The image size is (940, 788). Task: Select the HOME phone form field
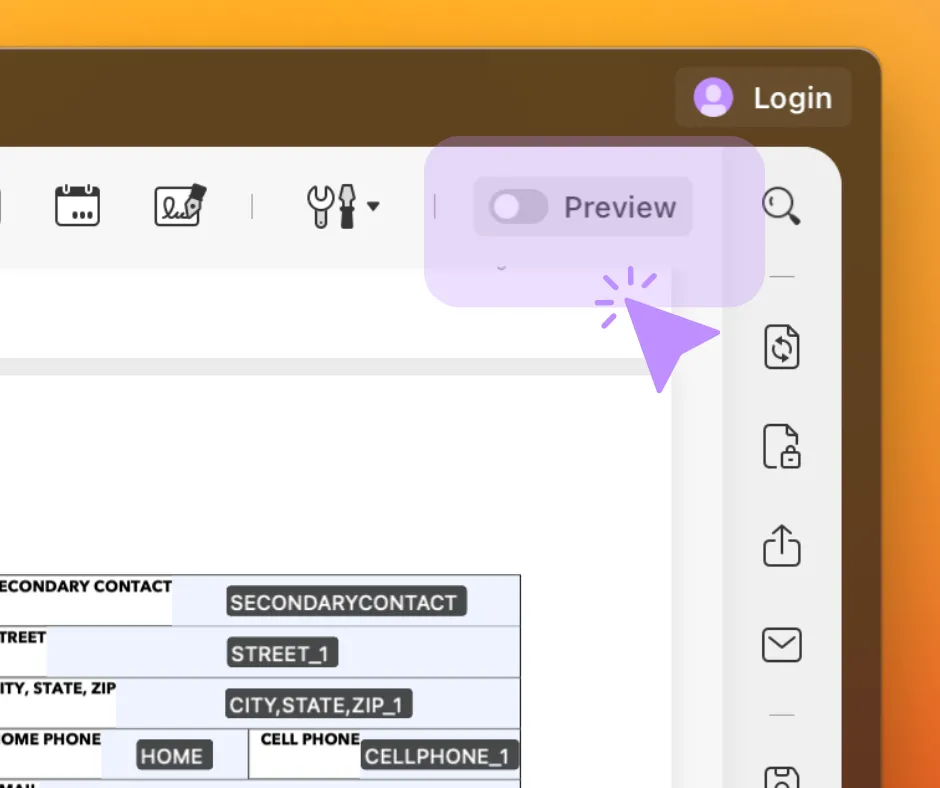(x=172, y=755)
